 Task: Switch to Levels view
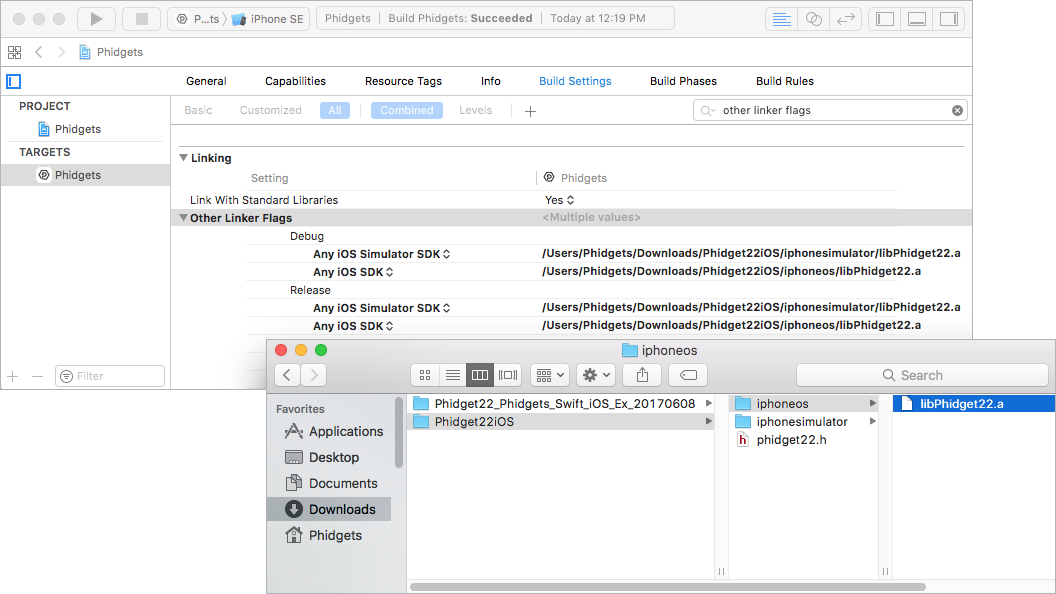tap(475, 110)
